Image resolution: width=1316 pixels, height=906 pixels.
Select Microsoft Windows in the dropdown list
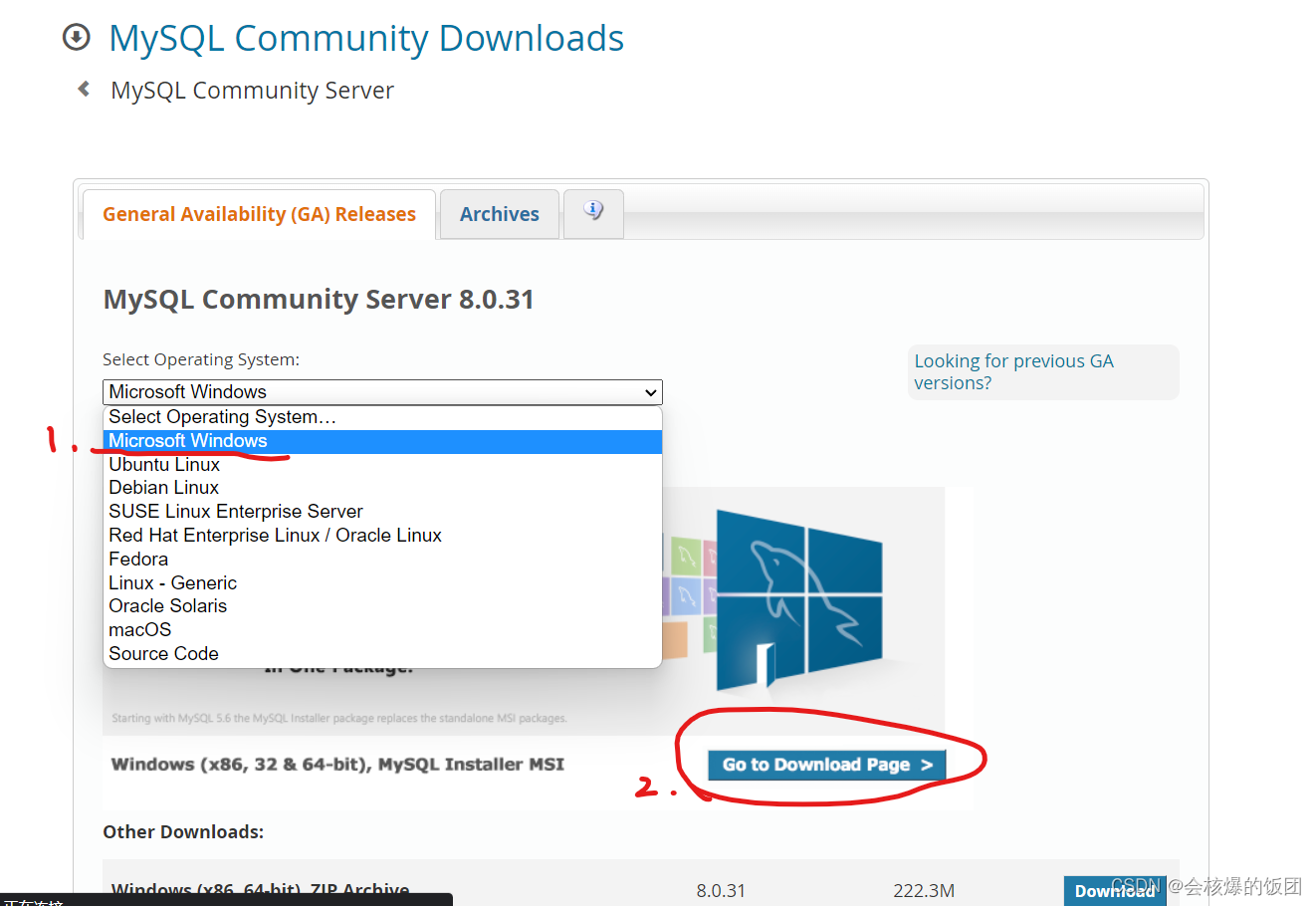click(x=382, y=441)
